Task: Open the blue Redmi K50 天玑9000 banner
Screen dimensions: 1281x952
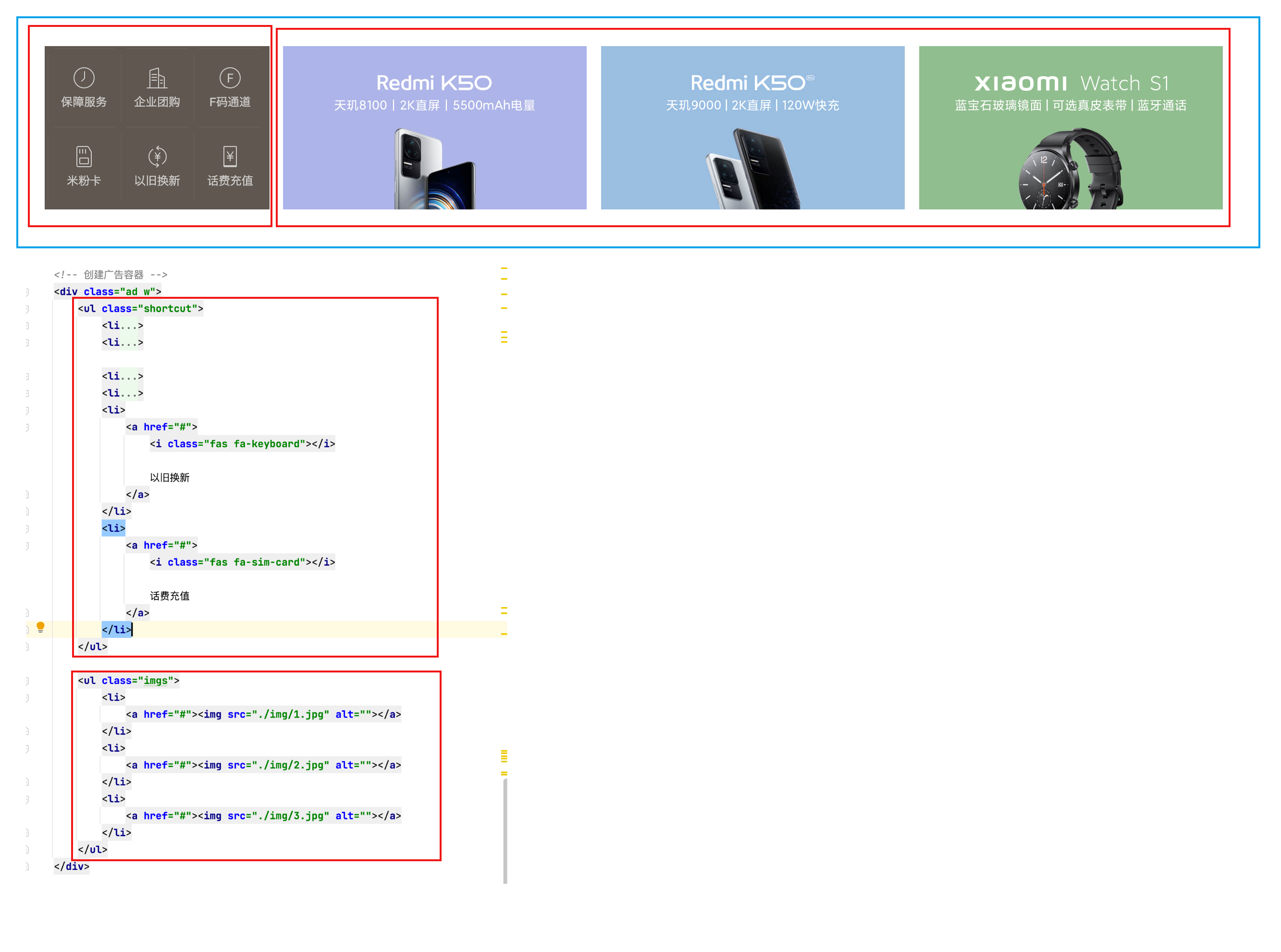Action: (x=753, y=128)
